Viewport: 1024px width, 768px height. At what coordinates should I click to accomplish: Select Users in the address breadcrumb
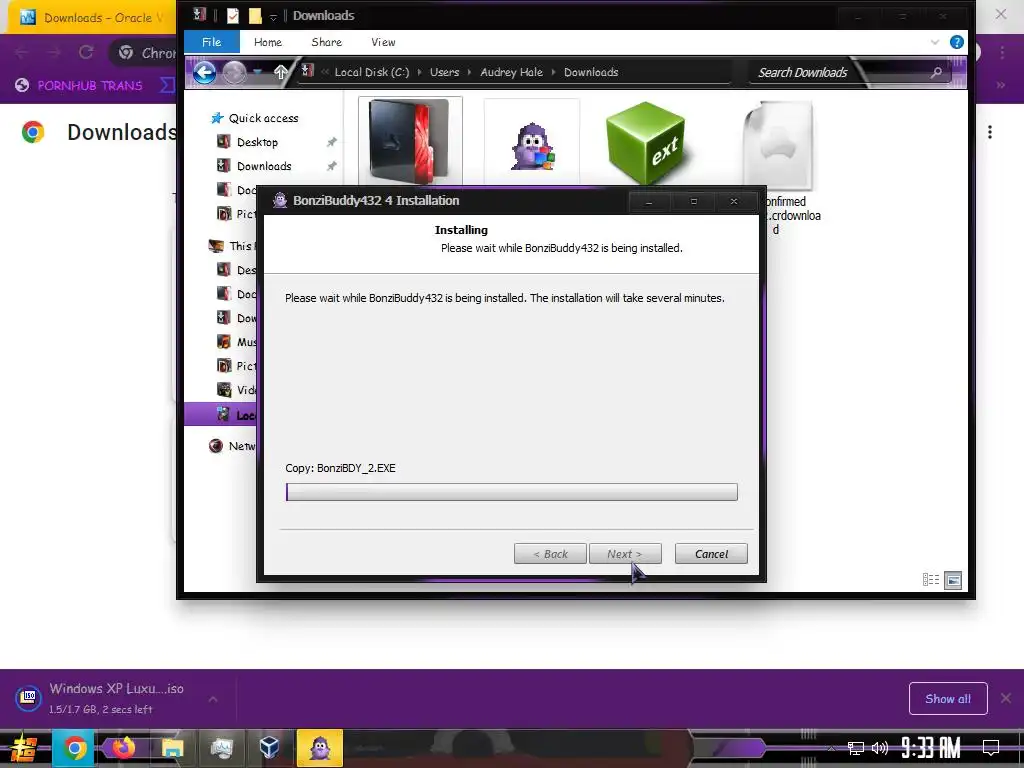[x=444, y=72]
